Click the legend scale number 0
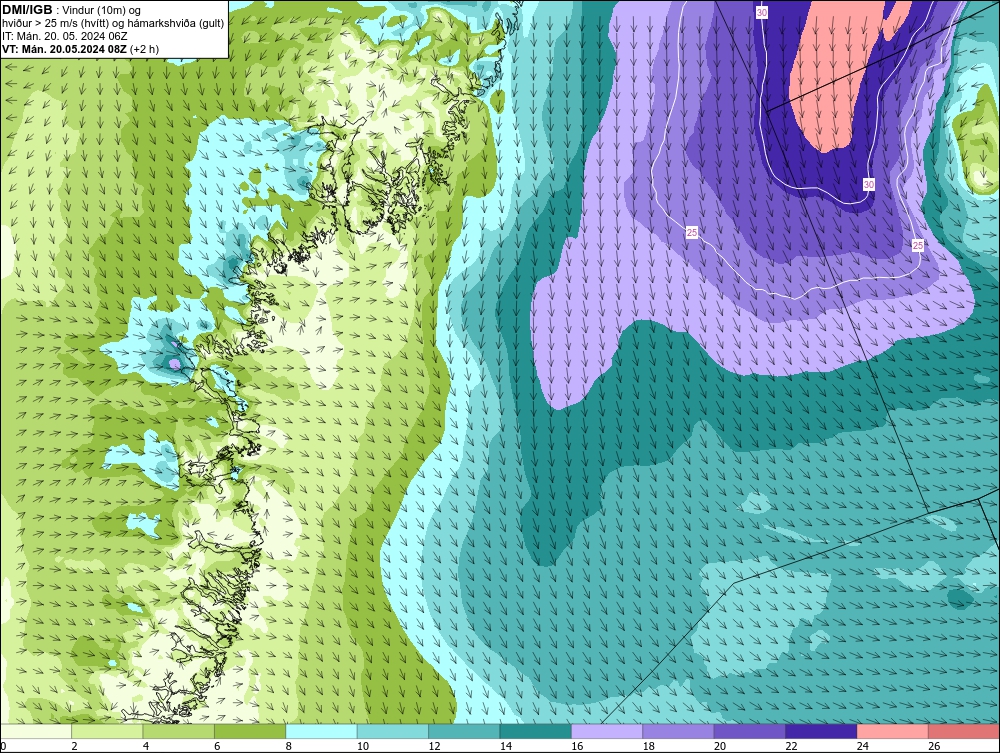The height and width of the screenshot is (753, 1000). point(3,746)
